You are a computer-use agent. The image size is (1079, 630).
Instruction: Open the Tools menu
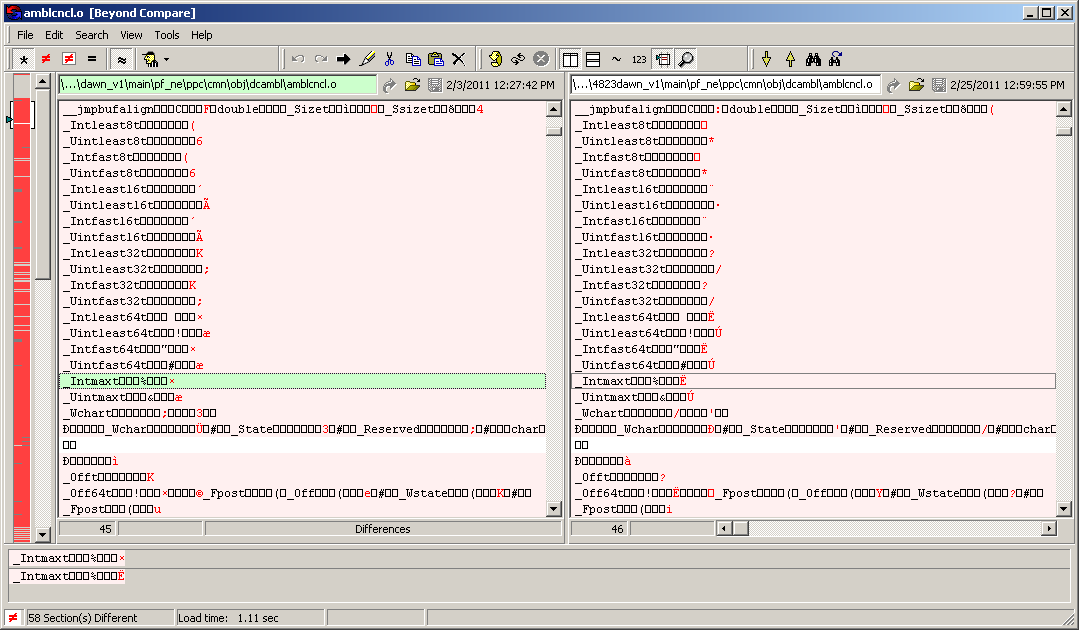pos(167,35)
